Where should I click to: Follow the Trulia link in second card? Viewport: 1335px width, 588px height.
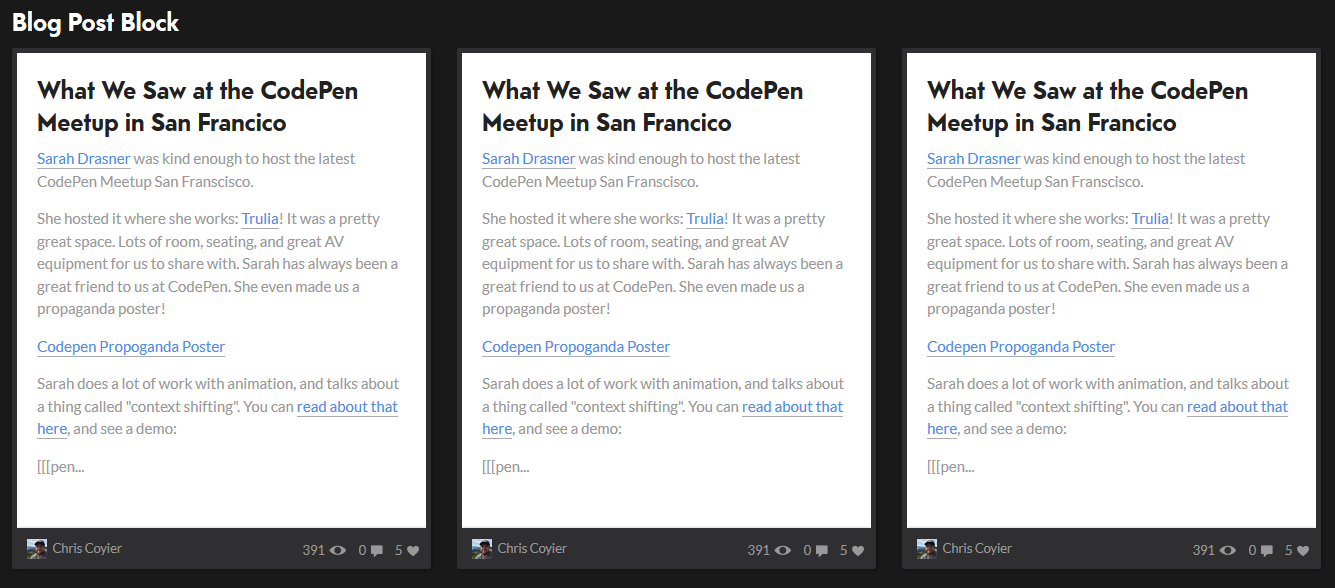point(706,219)
